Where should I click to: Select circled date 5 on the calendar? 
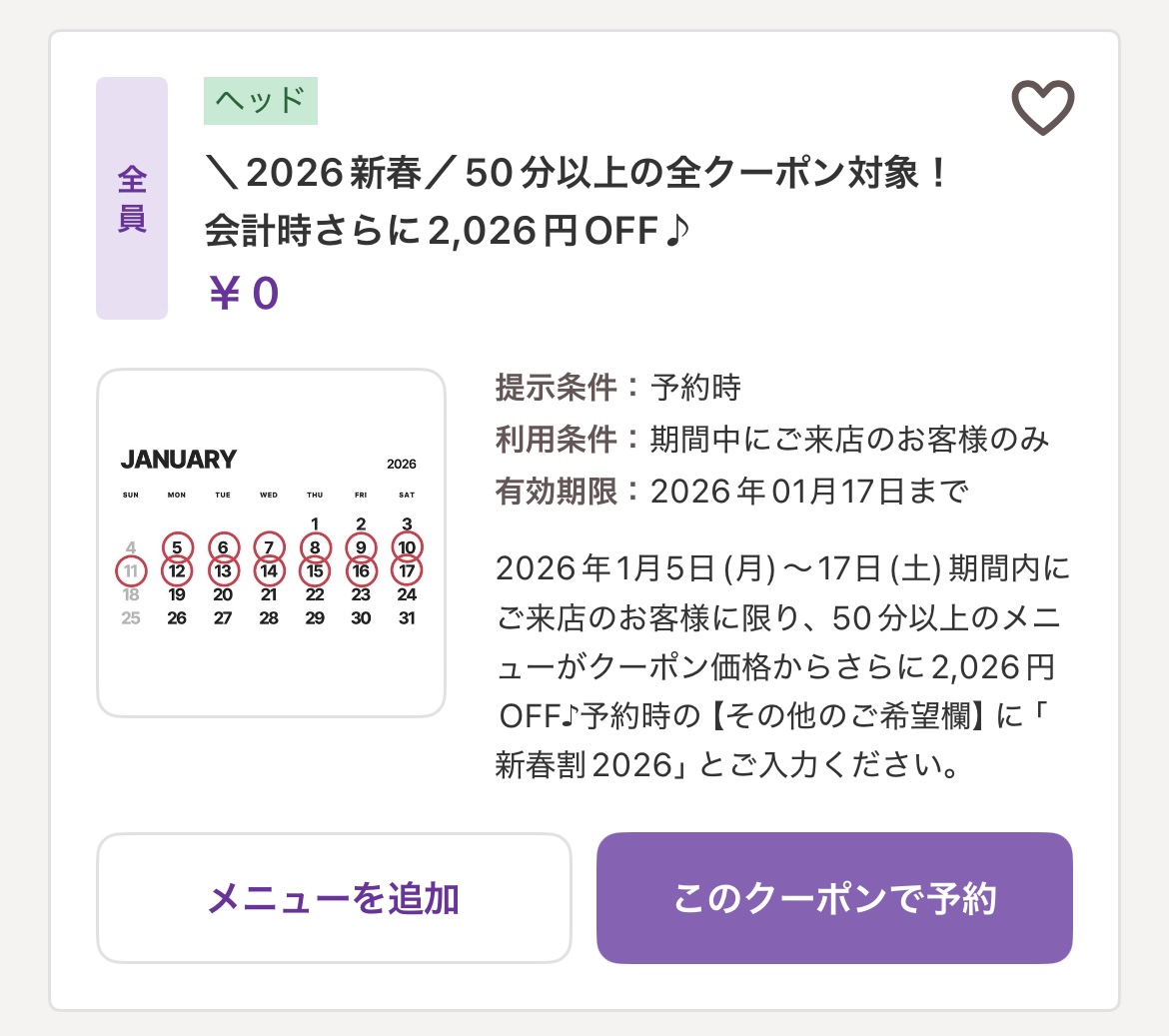(177, 547)
